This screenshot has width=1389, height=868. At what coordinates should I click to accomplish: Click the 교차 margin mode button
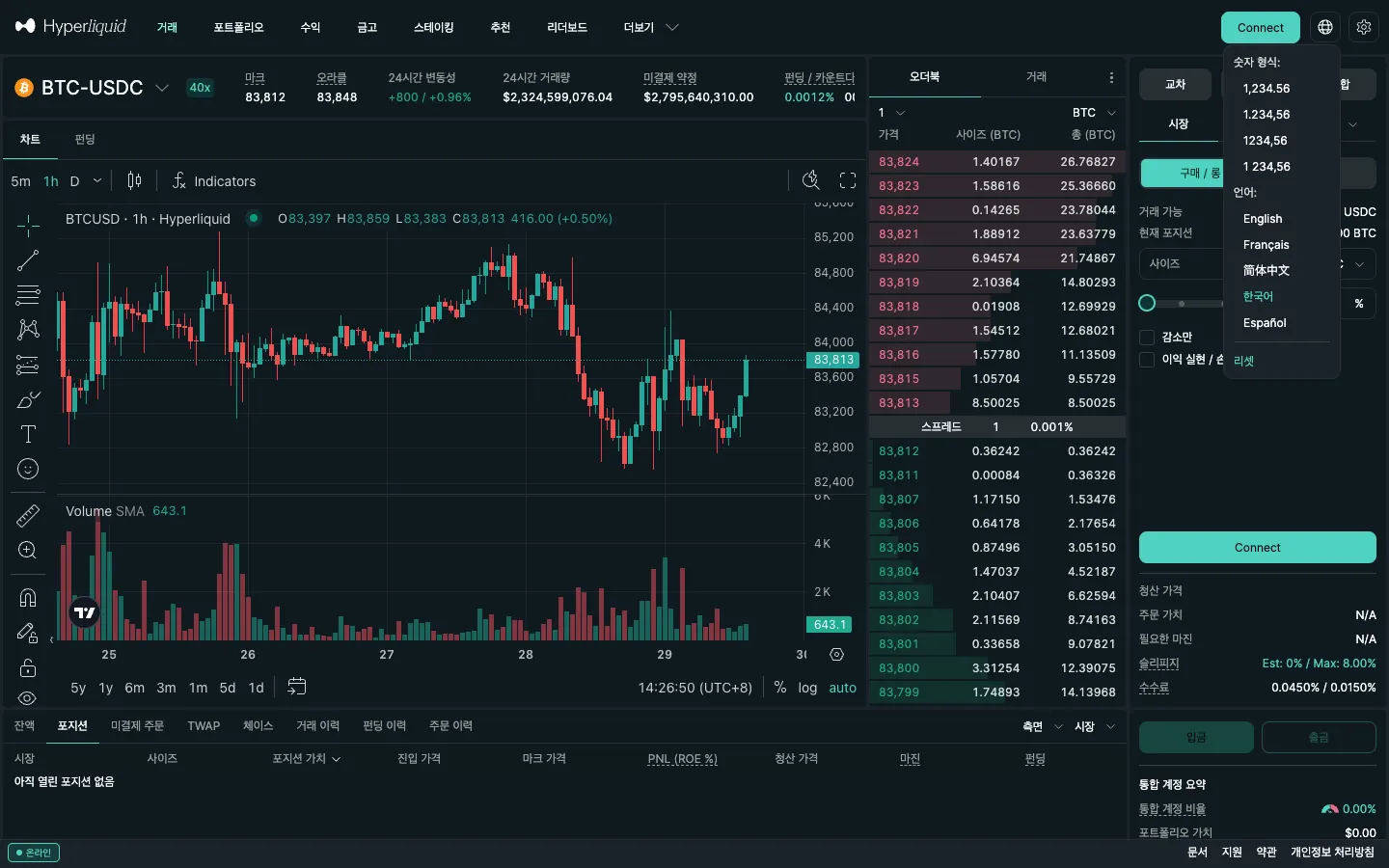point(1175,85)
